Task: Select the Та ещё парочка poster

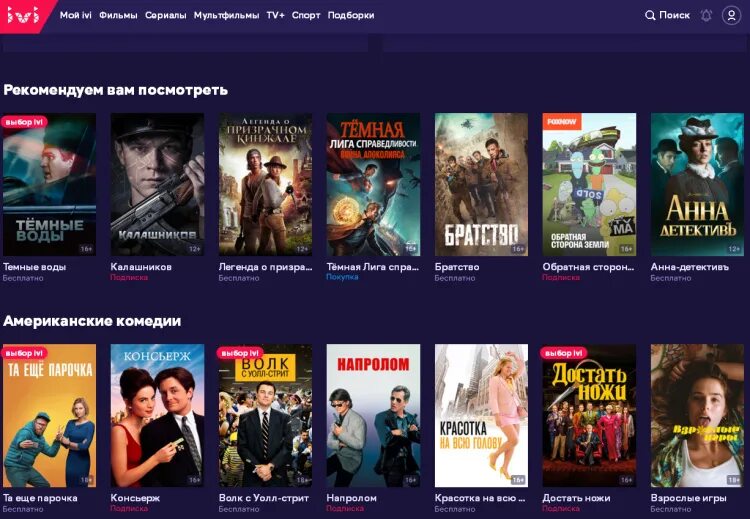Action: click(x=49, y=415)
